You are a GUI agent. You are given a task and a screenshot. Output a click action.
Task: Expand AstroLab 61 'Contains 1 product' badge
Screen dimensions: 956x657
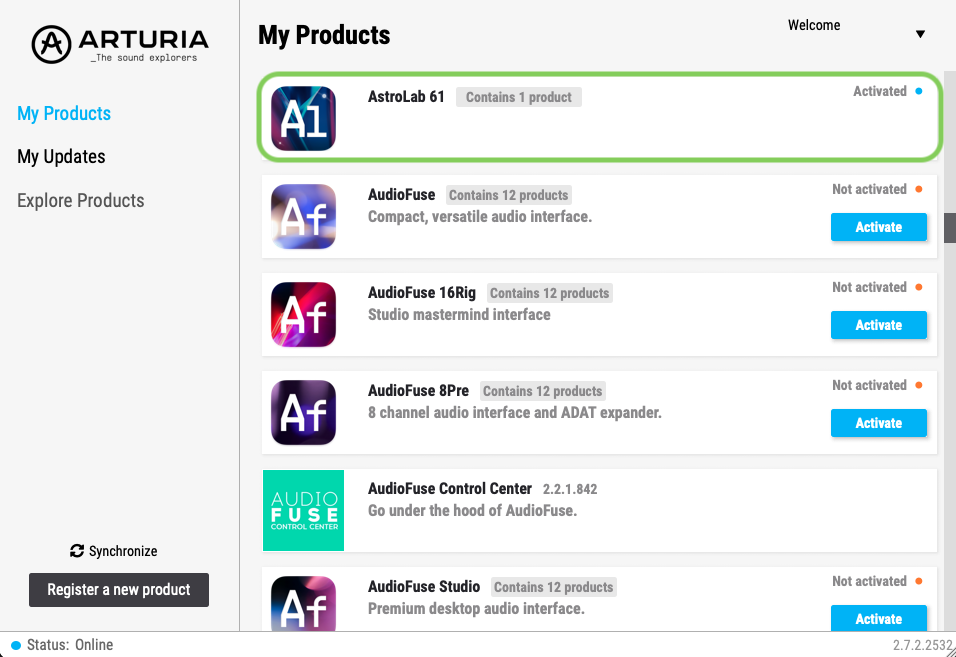click(x=519, y=98)
